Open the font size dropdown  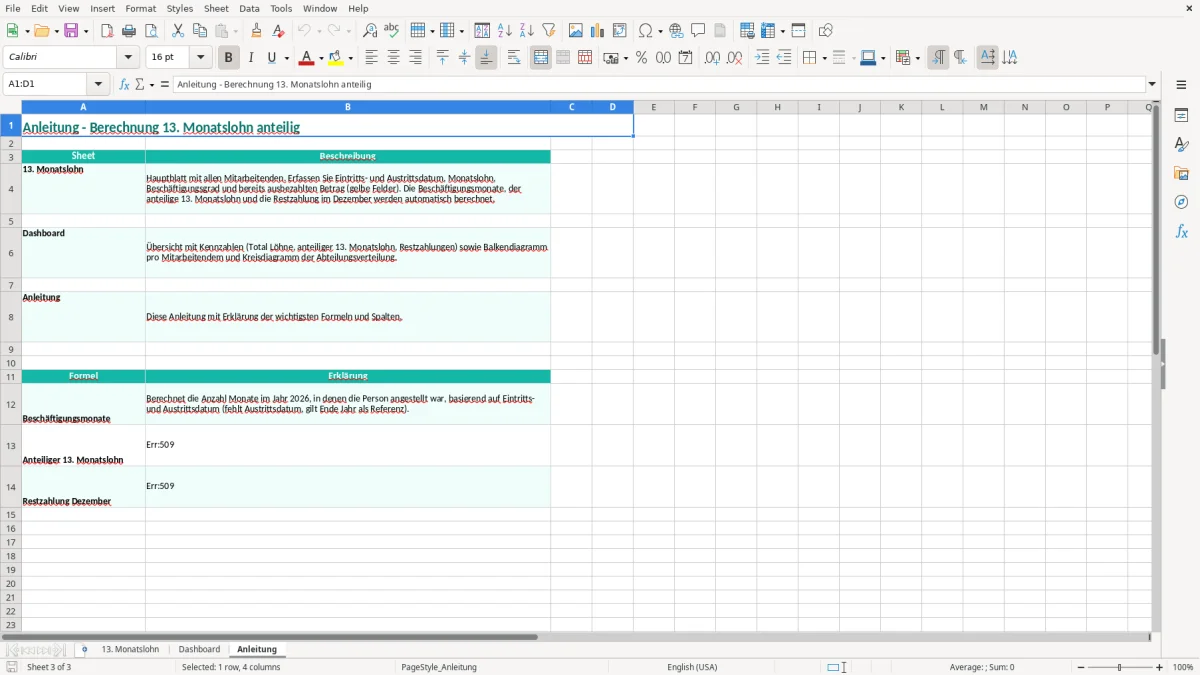200,58
